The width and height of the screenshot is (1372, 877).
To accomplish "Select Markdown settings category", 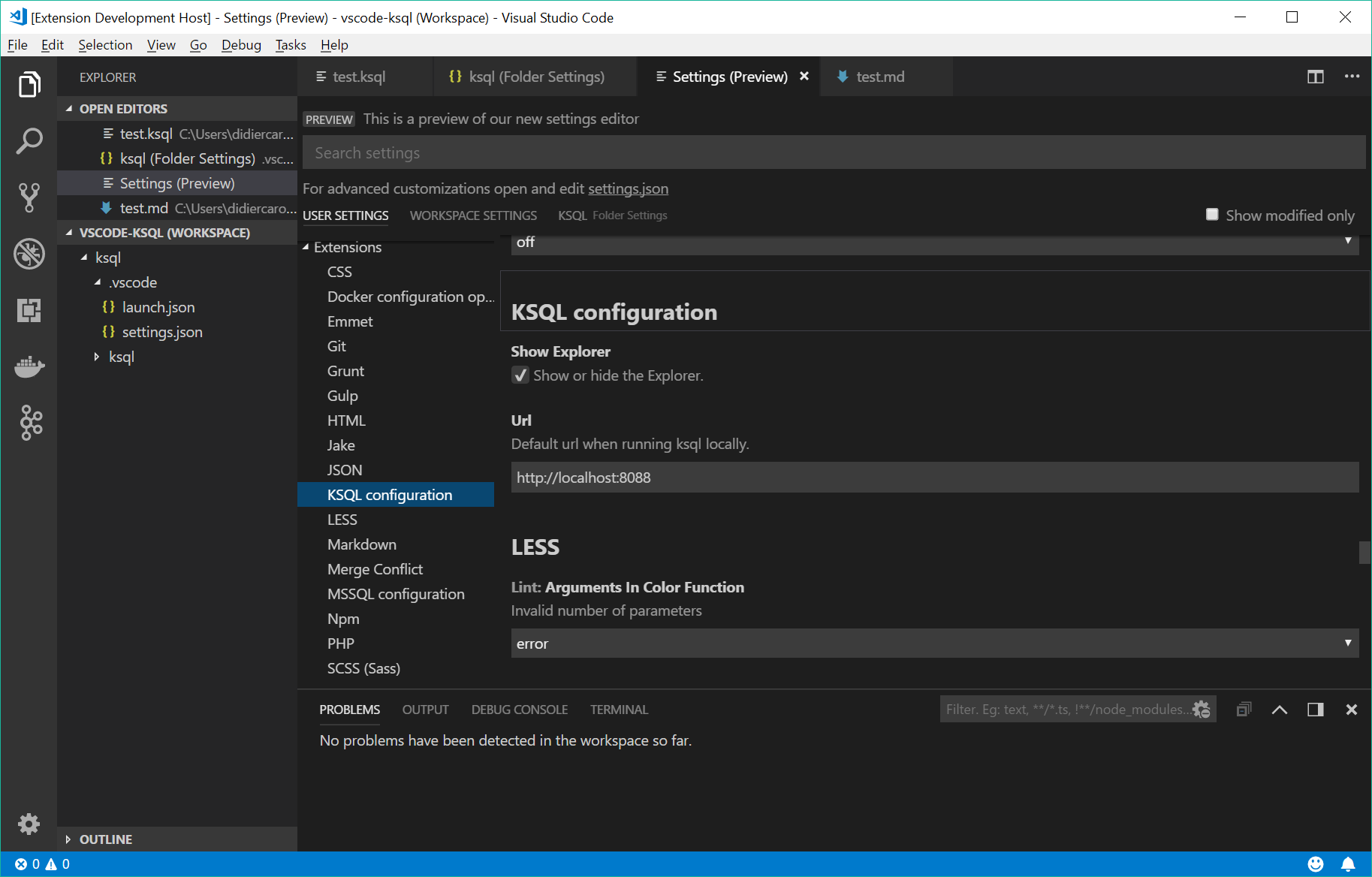I will [362, 544].
